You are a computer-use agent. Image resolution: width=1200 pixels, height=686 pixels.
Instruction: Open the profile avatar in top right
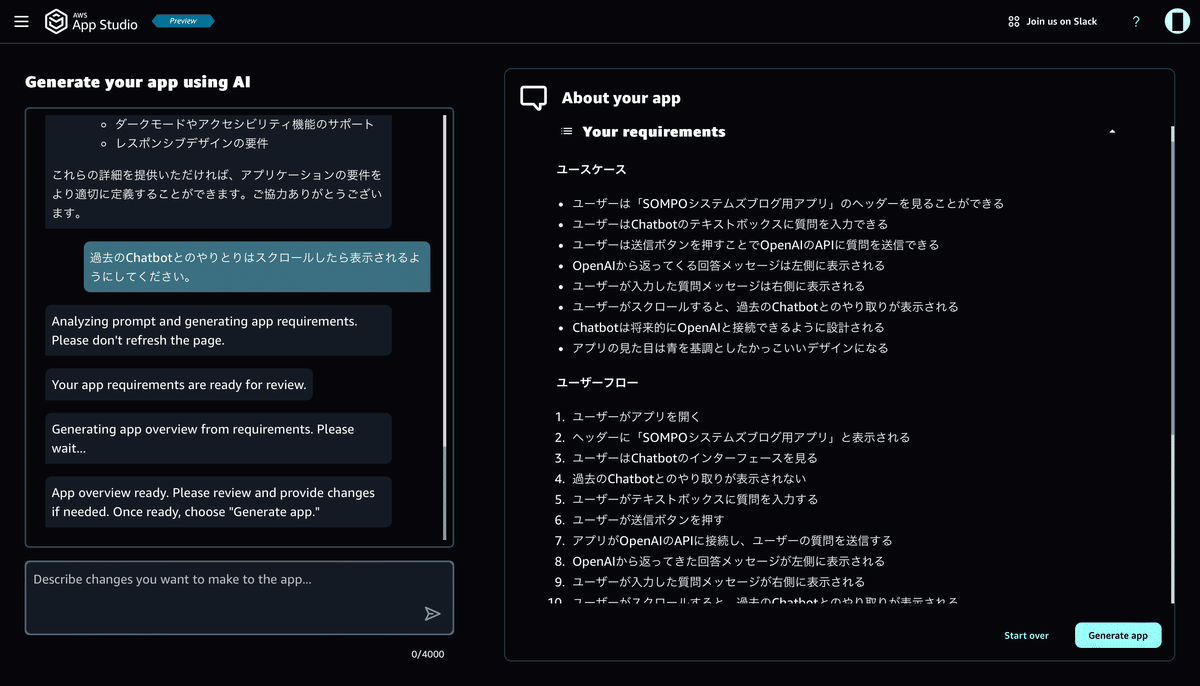(1176, 21)
